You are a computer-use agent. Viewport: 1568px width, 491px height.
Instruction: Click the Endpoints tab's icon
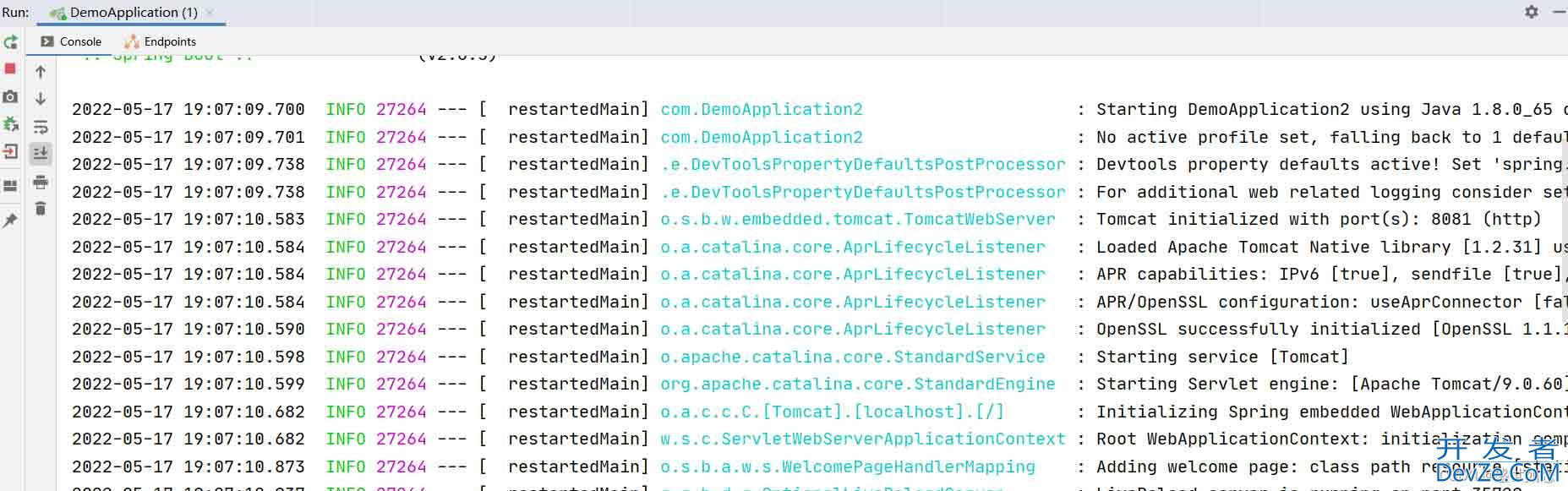click(132, 41)
